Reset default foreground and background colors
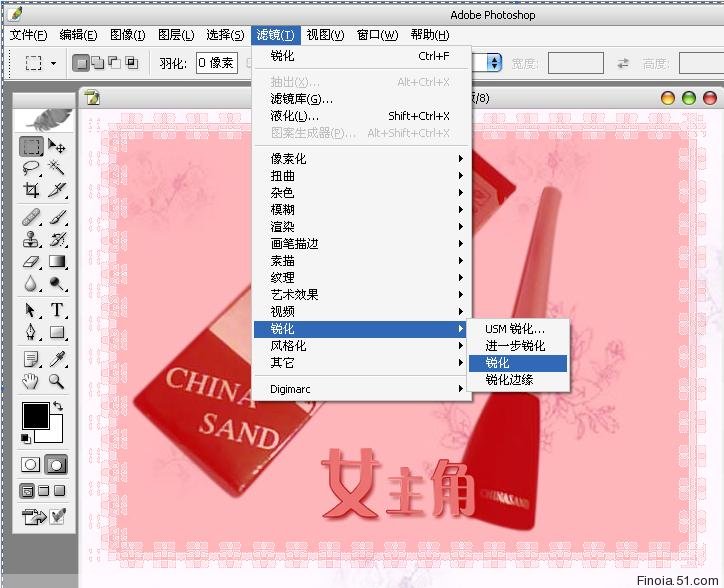This screenshot has width=724, height=588. click(26, 438)
